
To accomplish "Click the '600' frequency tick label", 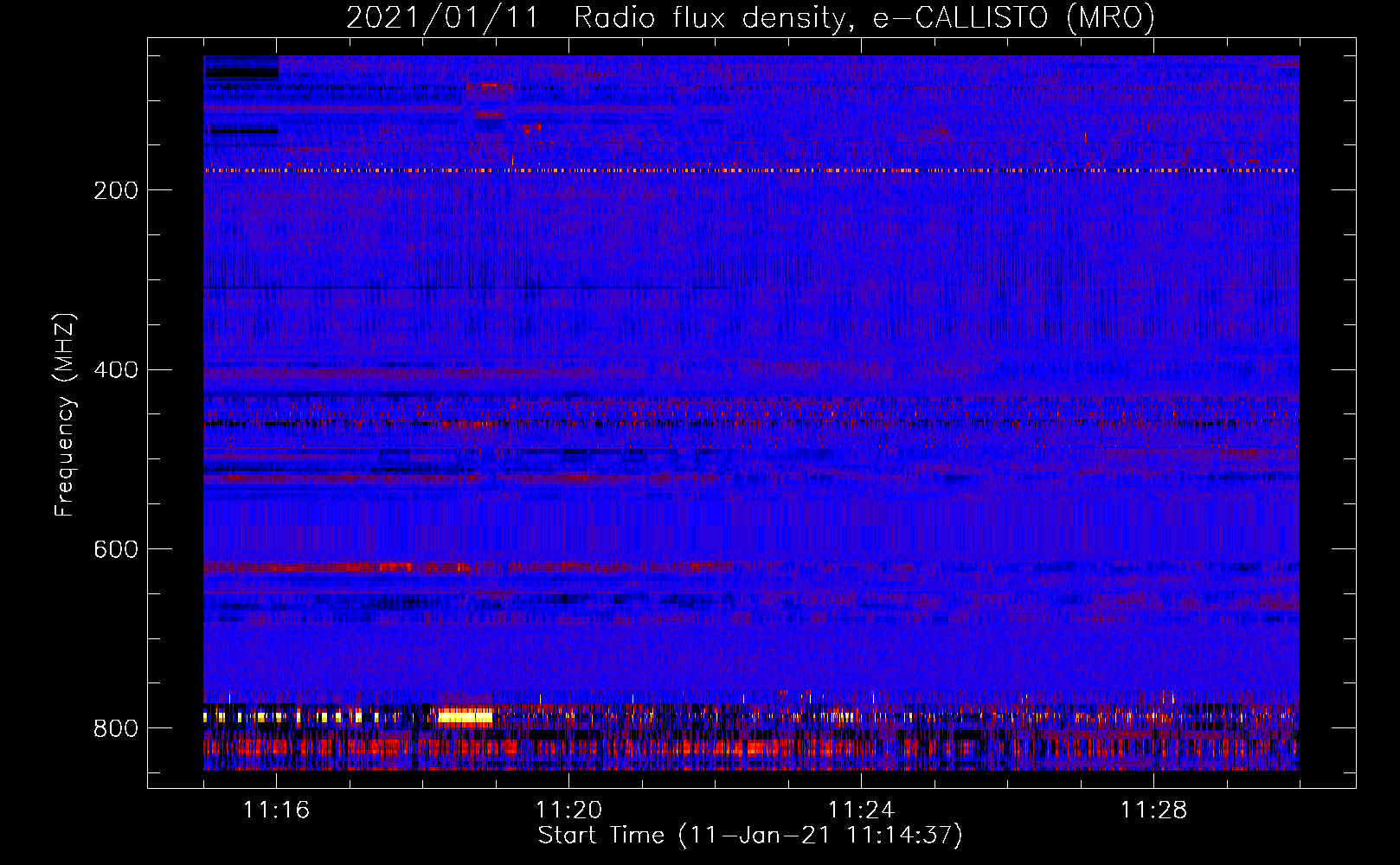I will tap(116, 550).
